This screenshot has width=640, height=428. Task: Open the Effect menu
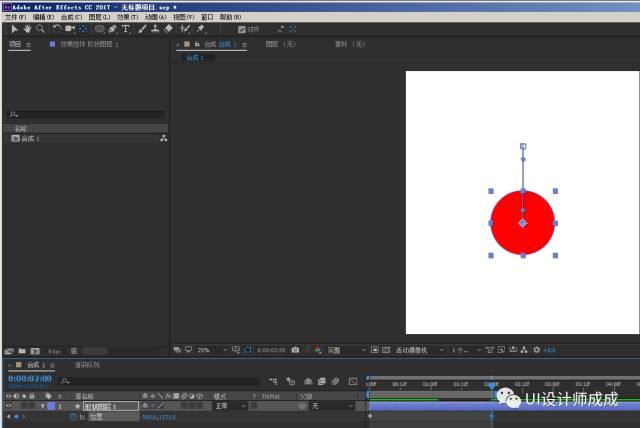point(127,17)
